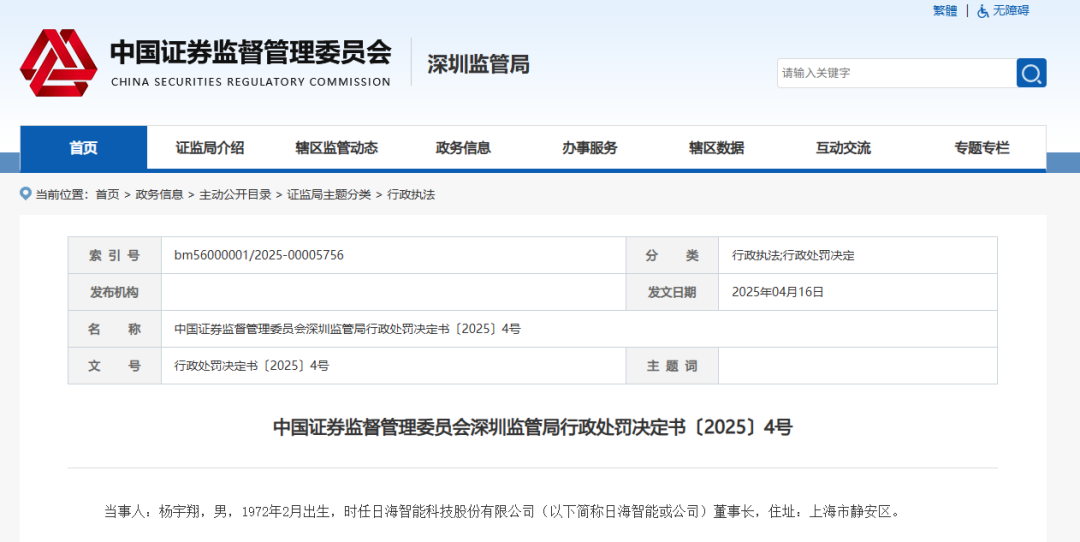
Task: Open the 专题专栏 menu item
Action: pyautogui.click(x=982, y=147)
